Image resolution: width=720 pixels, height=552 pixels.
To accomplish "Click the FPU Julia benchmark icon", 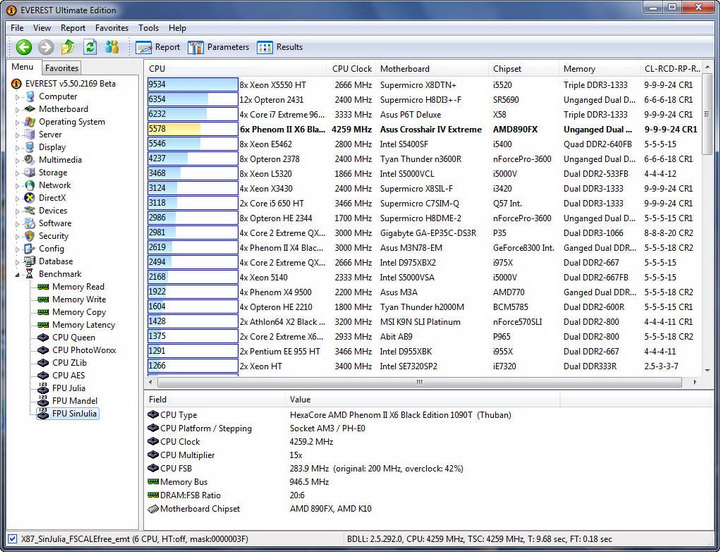I will click(x=43, y=388).
